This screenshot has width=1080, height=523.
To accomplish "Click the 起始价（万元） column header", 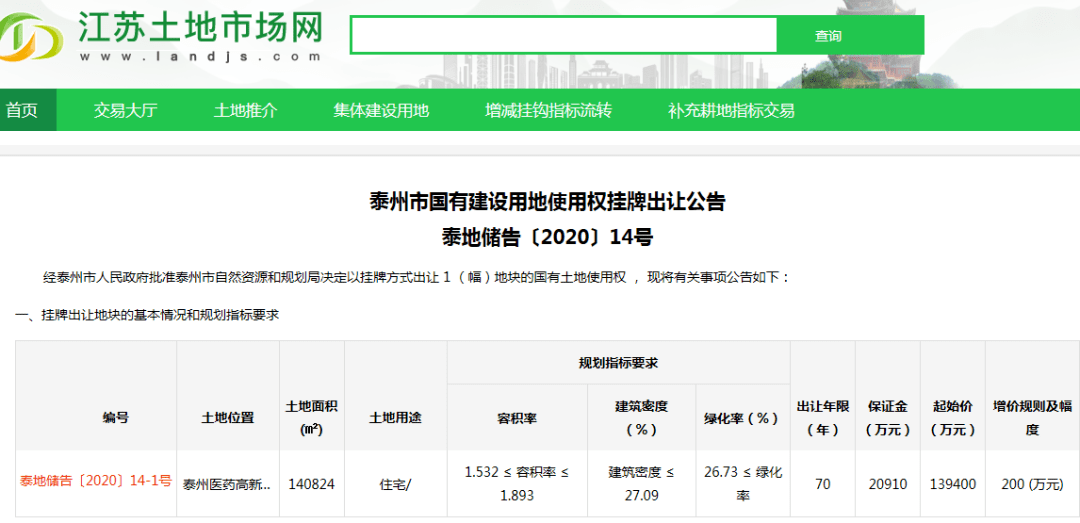I will point(953,418).
